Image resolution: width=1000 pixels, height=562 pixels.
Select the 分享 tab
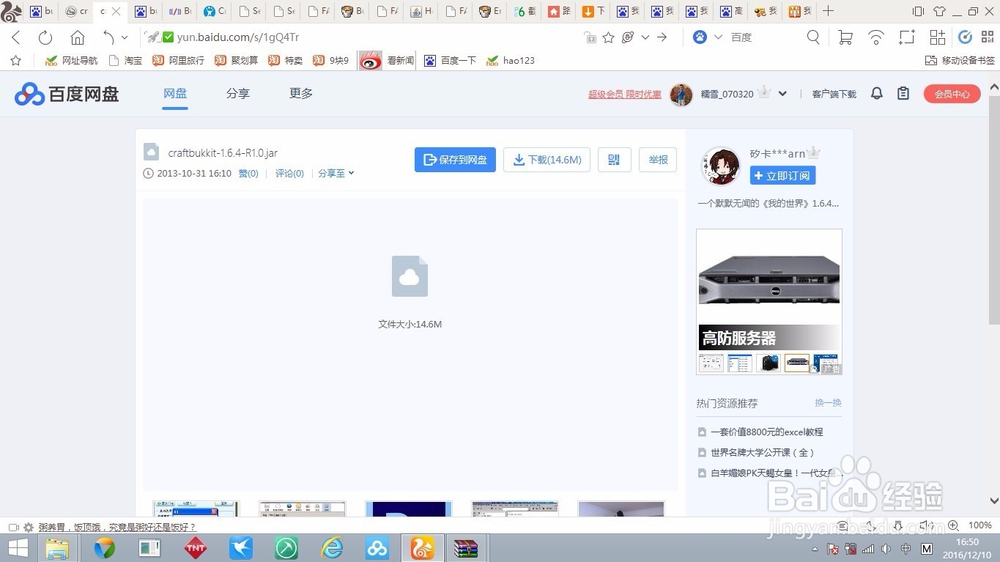tap(238, 94)
